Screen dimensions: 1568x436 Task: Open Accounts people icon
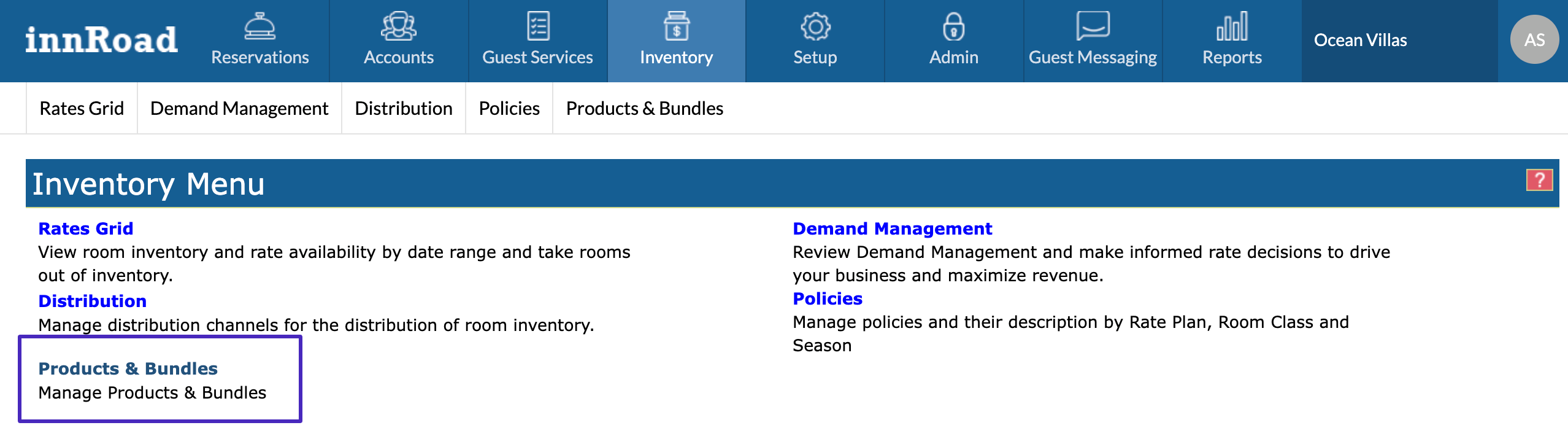click(399, 26)
